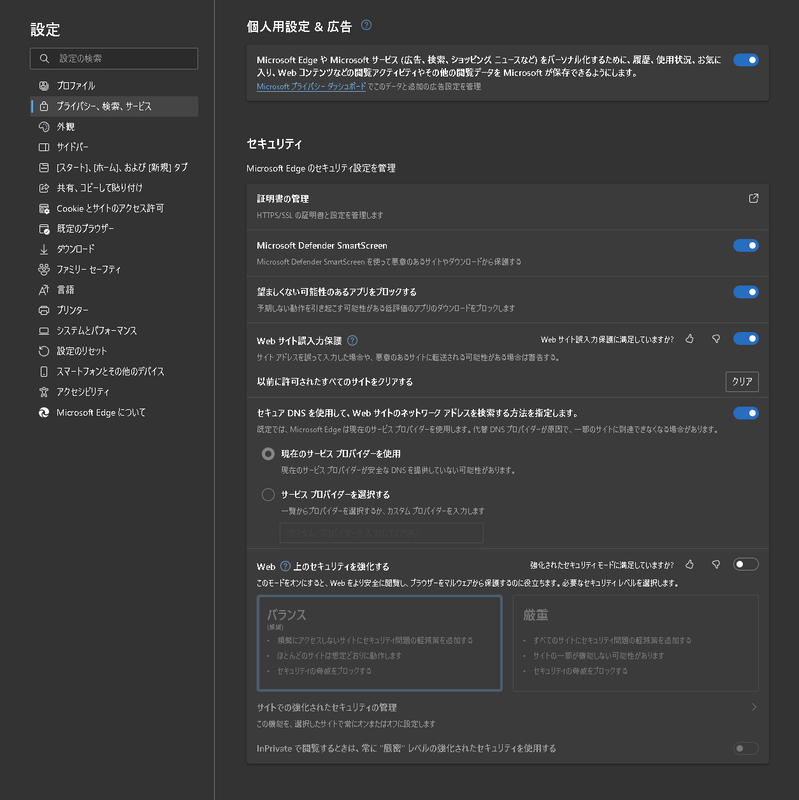Viewport: 799px width, 800px height.
Task: Enable enhanced web security toggle
Action: 745,564
